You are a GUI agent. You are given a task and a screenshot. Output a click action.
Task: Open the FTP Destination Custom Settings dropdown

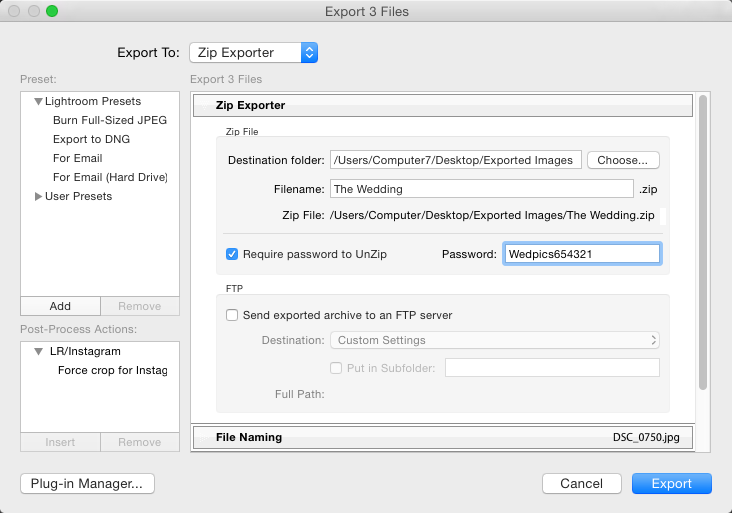coord(495,340)
